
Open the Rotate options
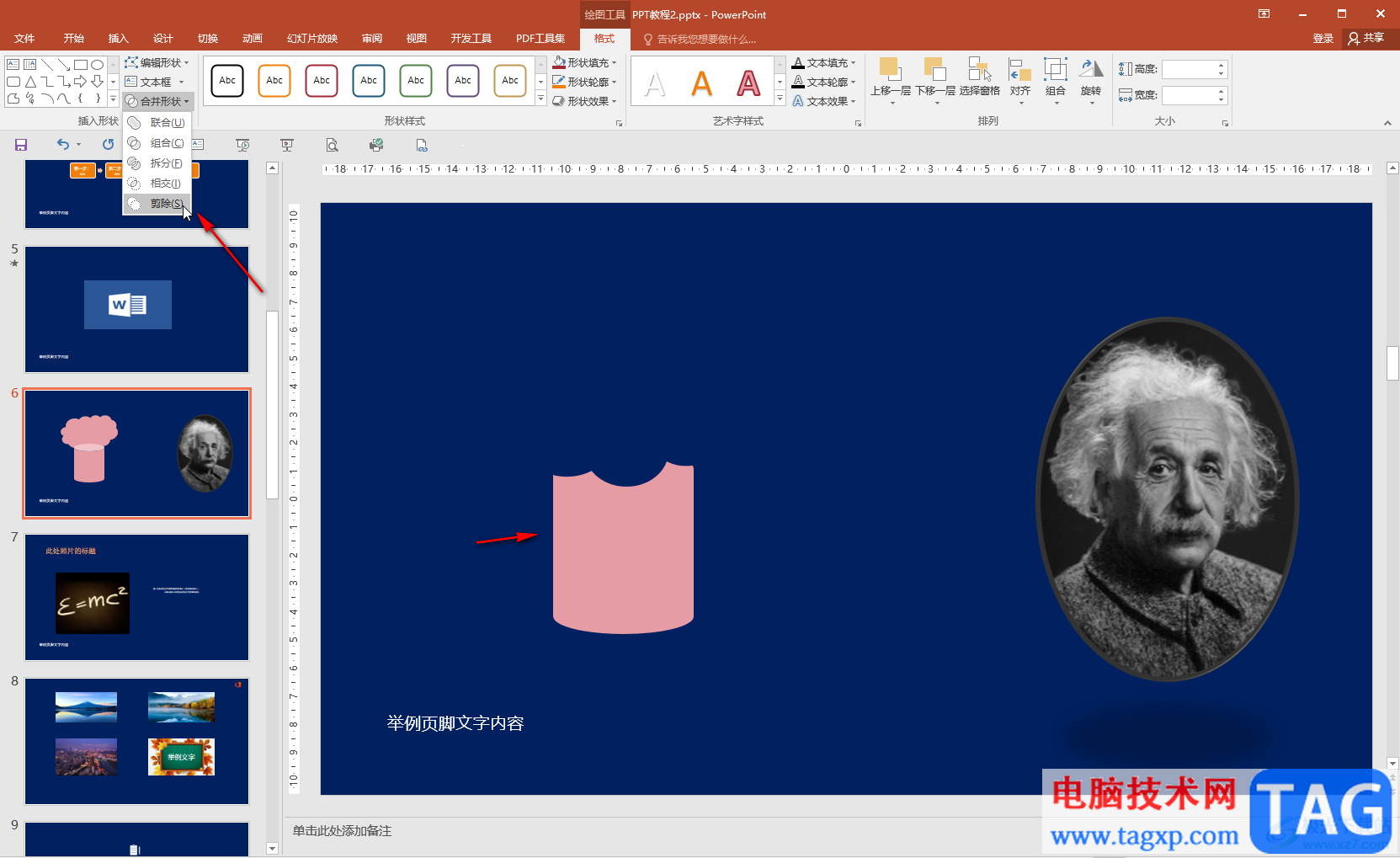pos(1091,81)
